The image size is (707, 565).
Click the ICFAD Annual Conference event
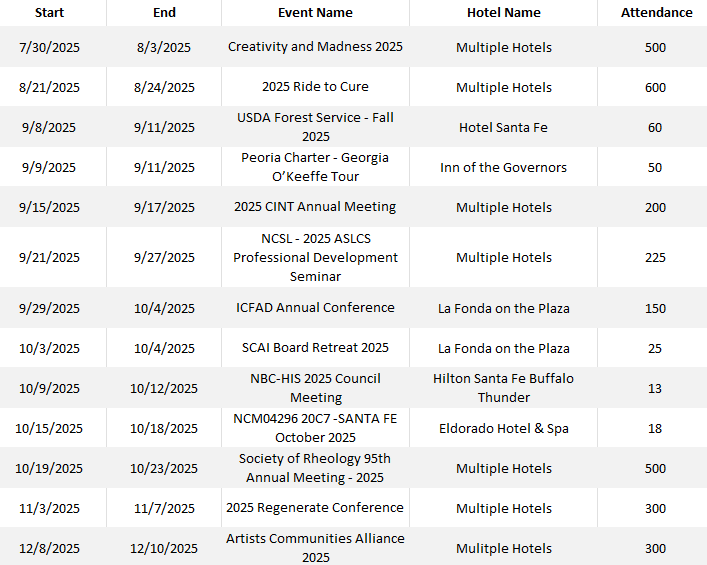(x=315, y=308)
